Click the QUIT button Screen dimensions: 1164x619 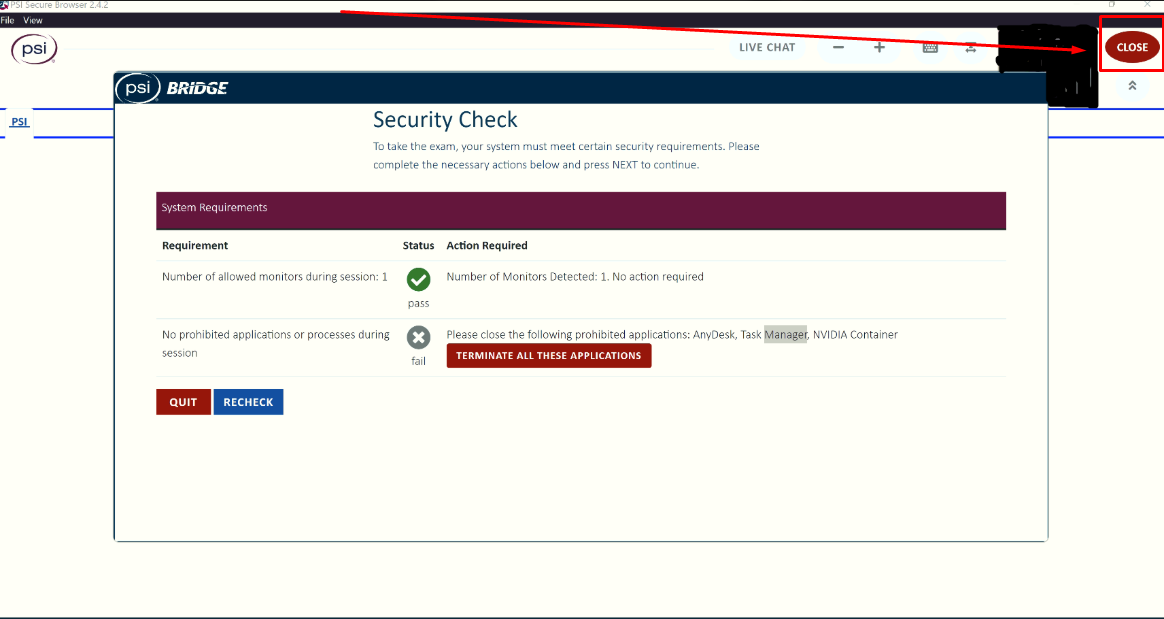pyautogui.click(x=183, y=402)
